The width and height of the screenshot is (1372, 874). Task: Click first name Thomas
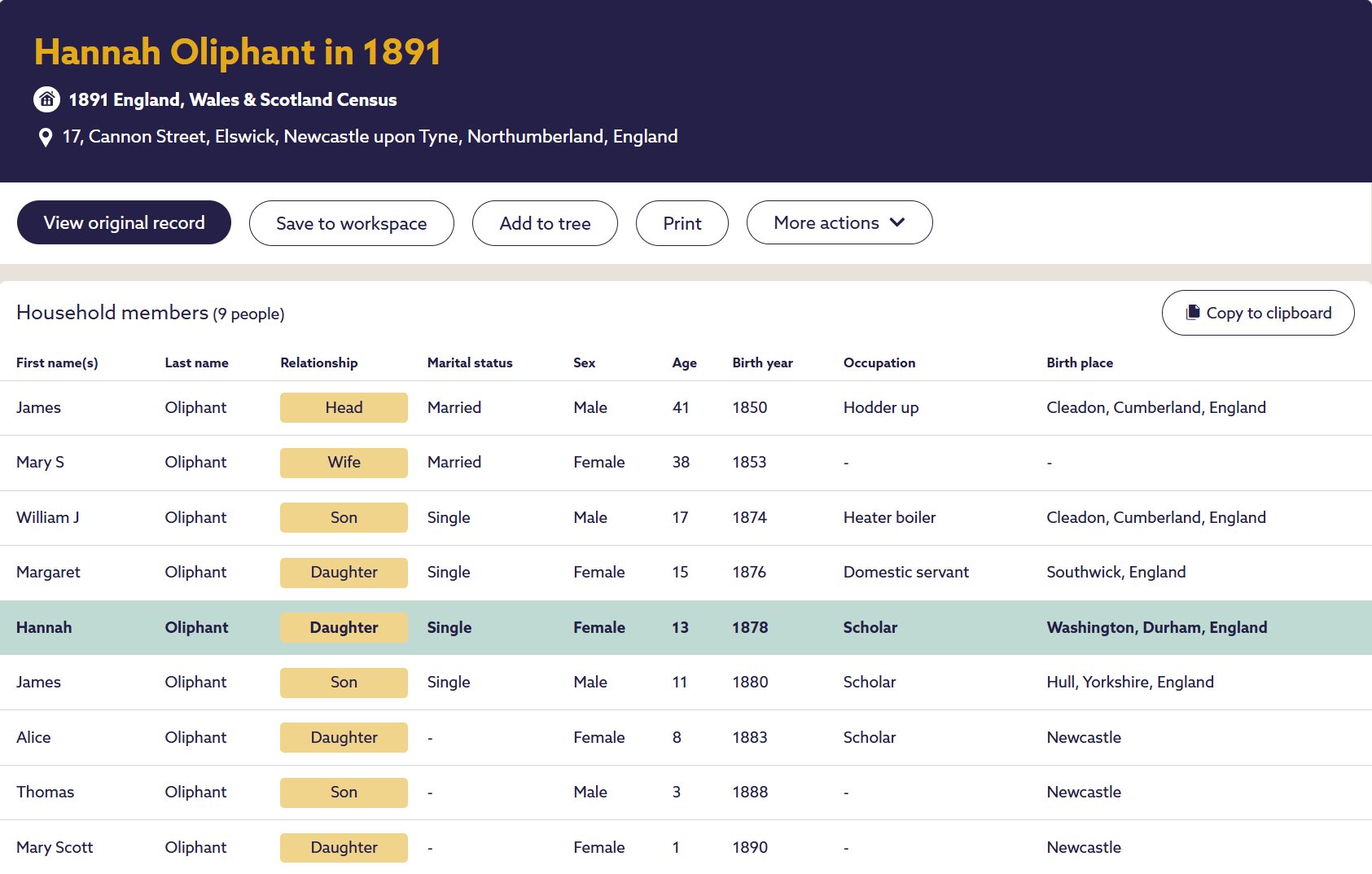click(x=45, y=792)
